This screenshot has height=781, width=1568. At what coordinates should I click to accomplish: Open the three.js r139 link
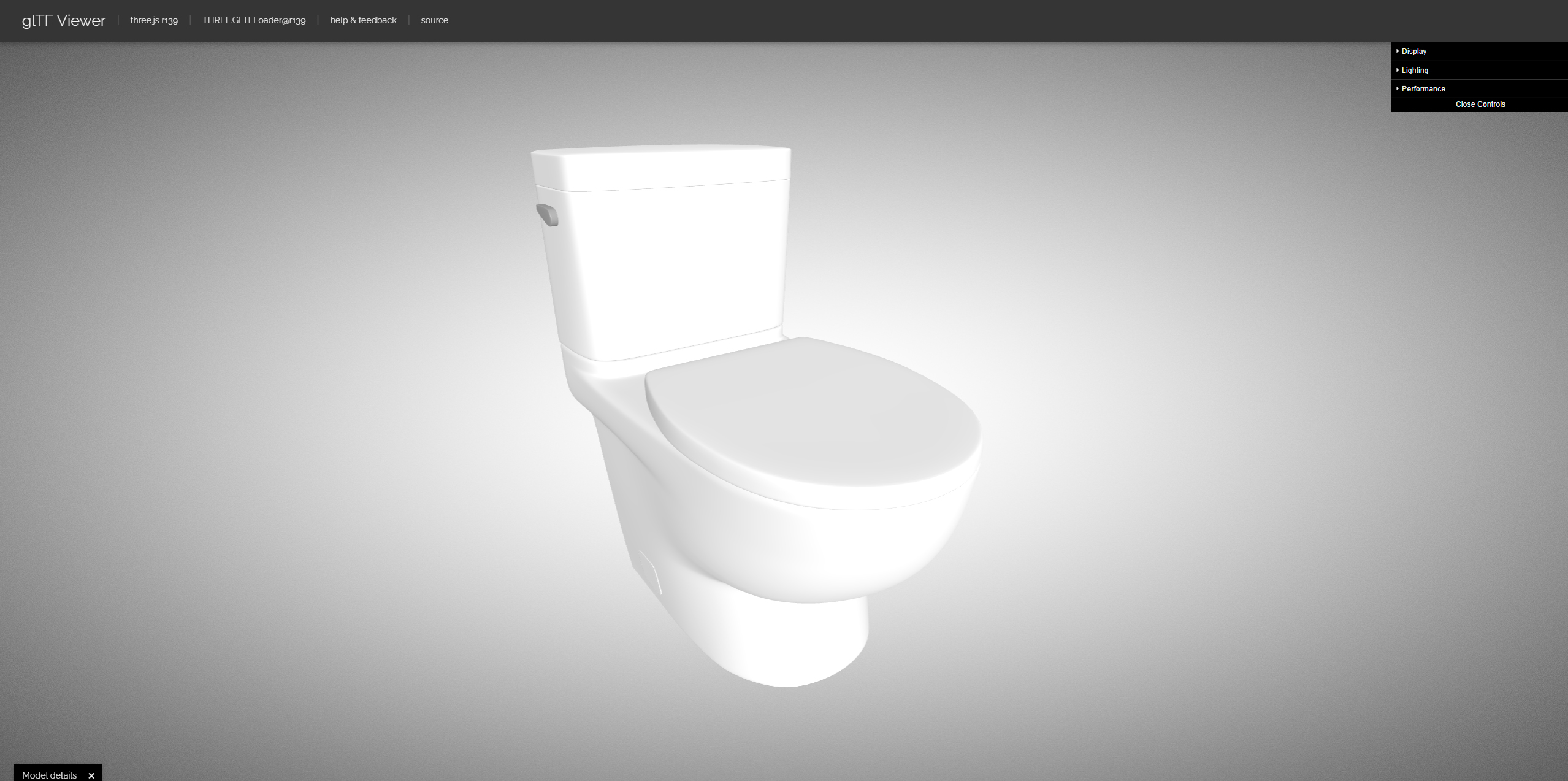click(154, 20)
